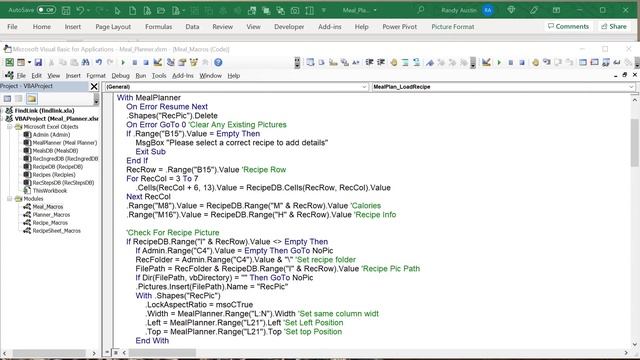Open the Insert UserForm dropdown arrow
This screenshot has width=640, height=360.
pos(29,62)
